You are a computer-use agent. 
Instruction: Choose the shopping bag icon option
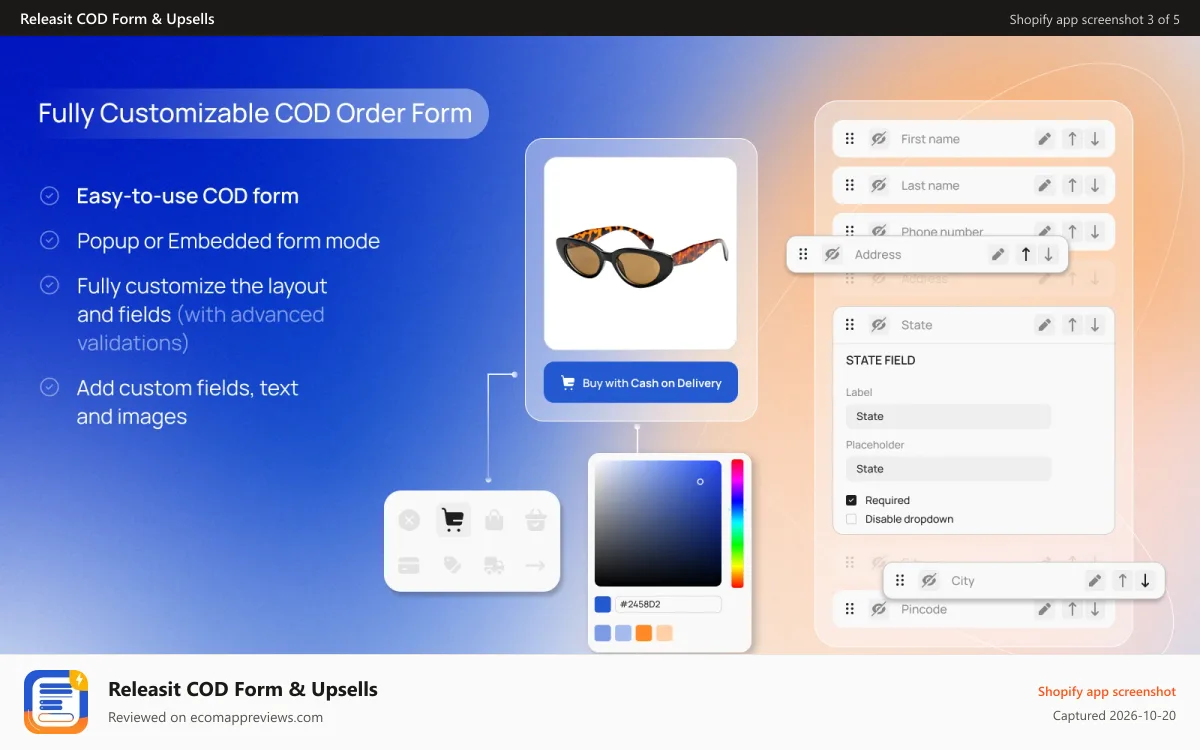point(494,520)
